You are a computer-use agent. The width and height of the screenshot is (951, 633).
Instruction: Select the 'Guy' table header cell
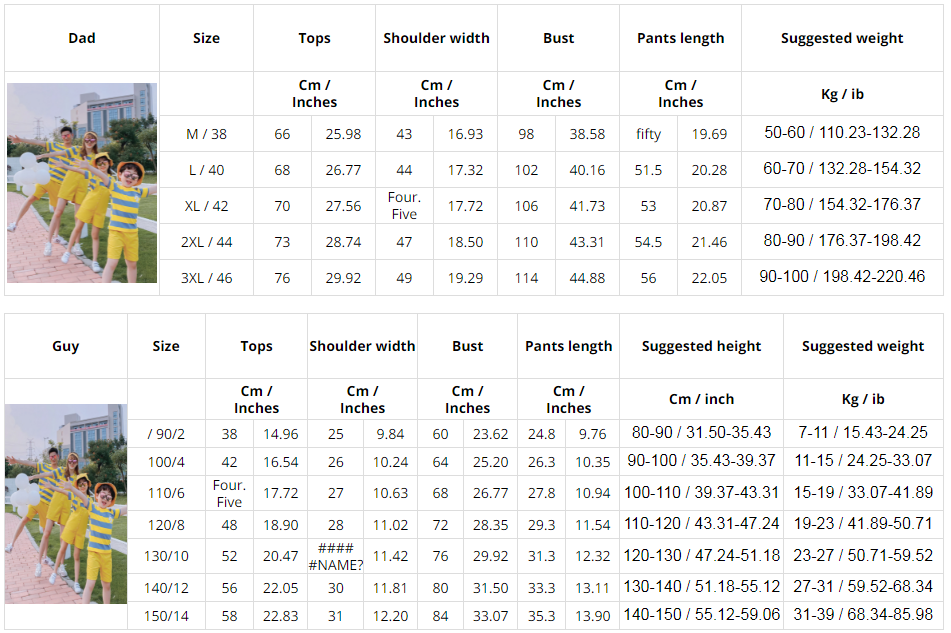click(66, 346)
